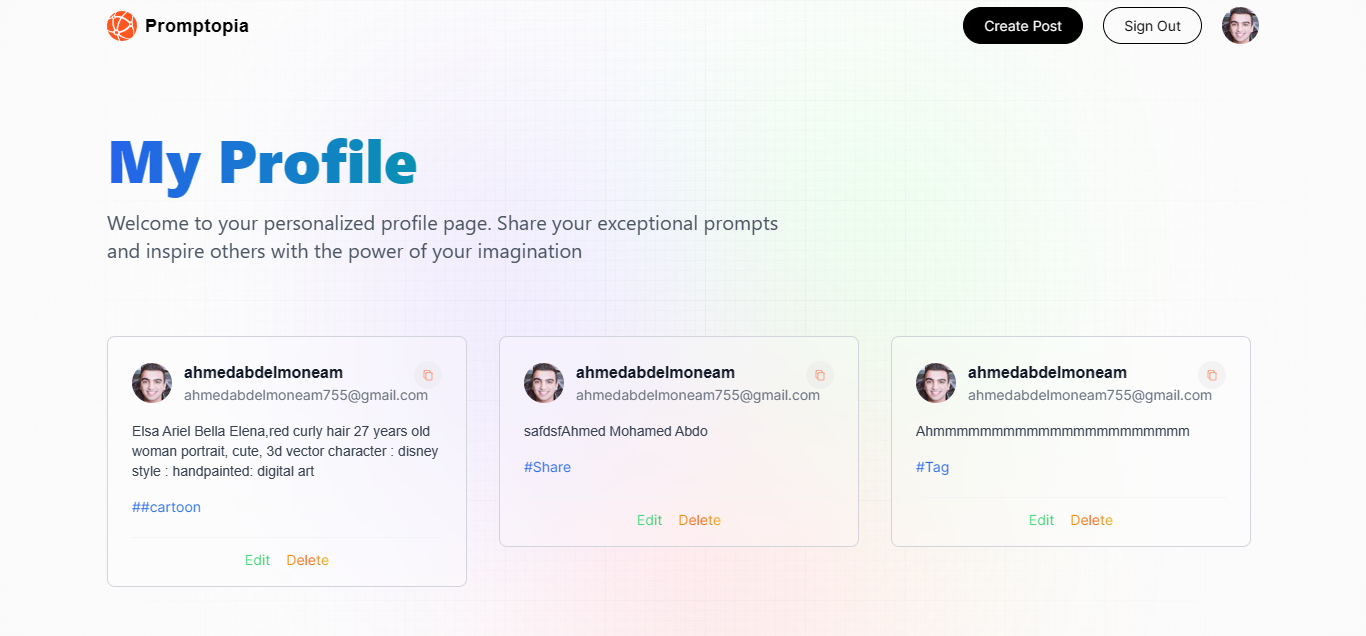Delete the Elsa Ariel prompt
Viewport: 1366px width, 636px height.
(307, 560)
